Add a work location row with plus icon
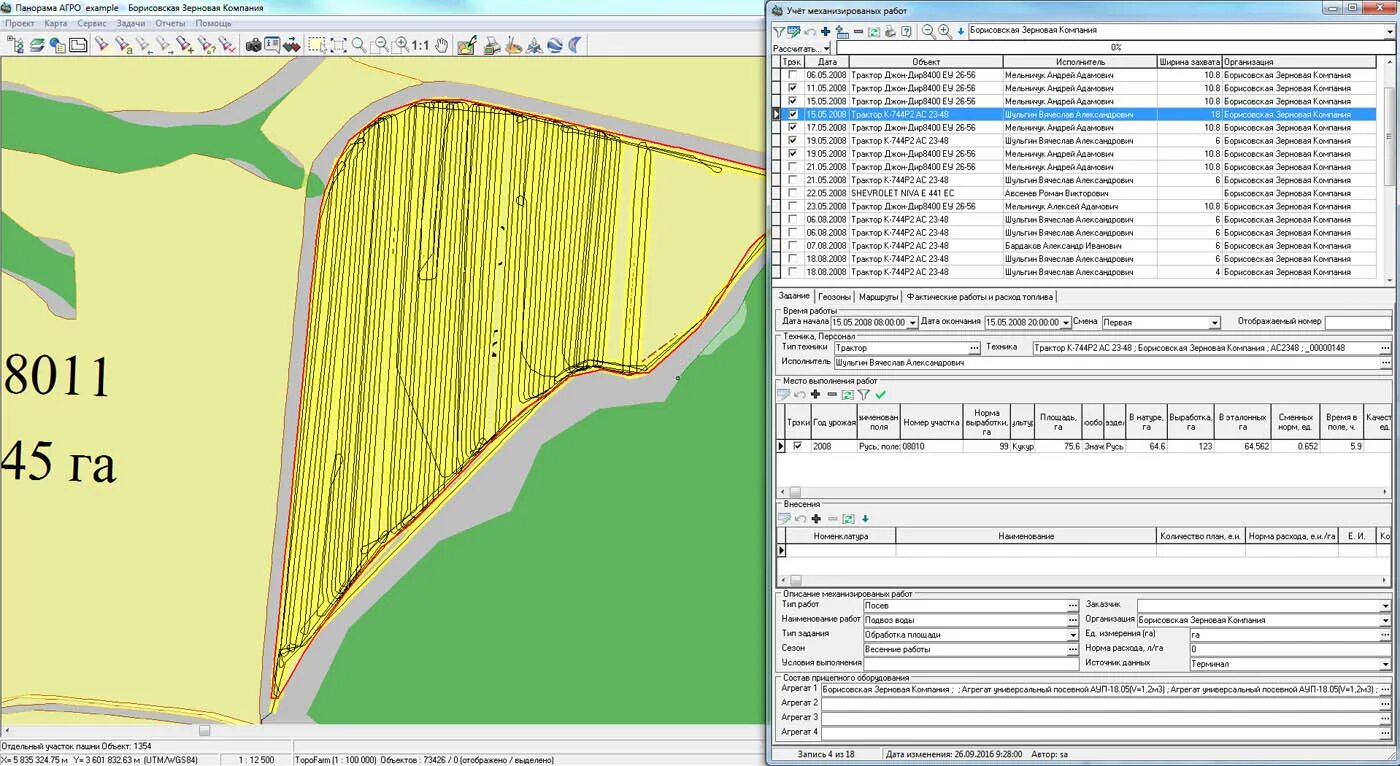1400x766 pixels. 815,394
